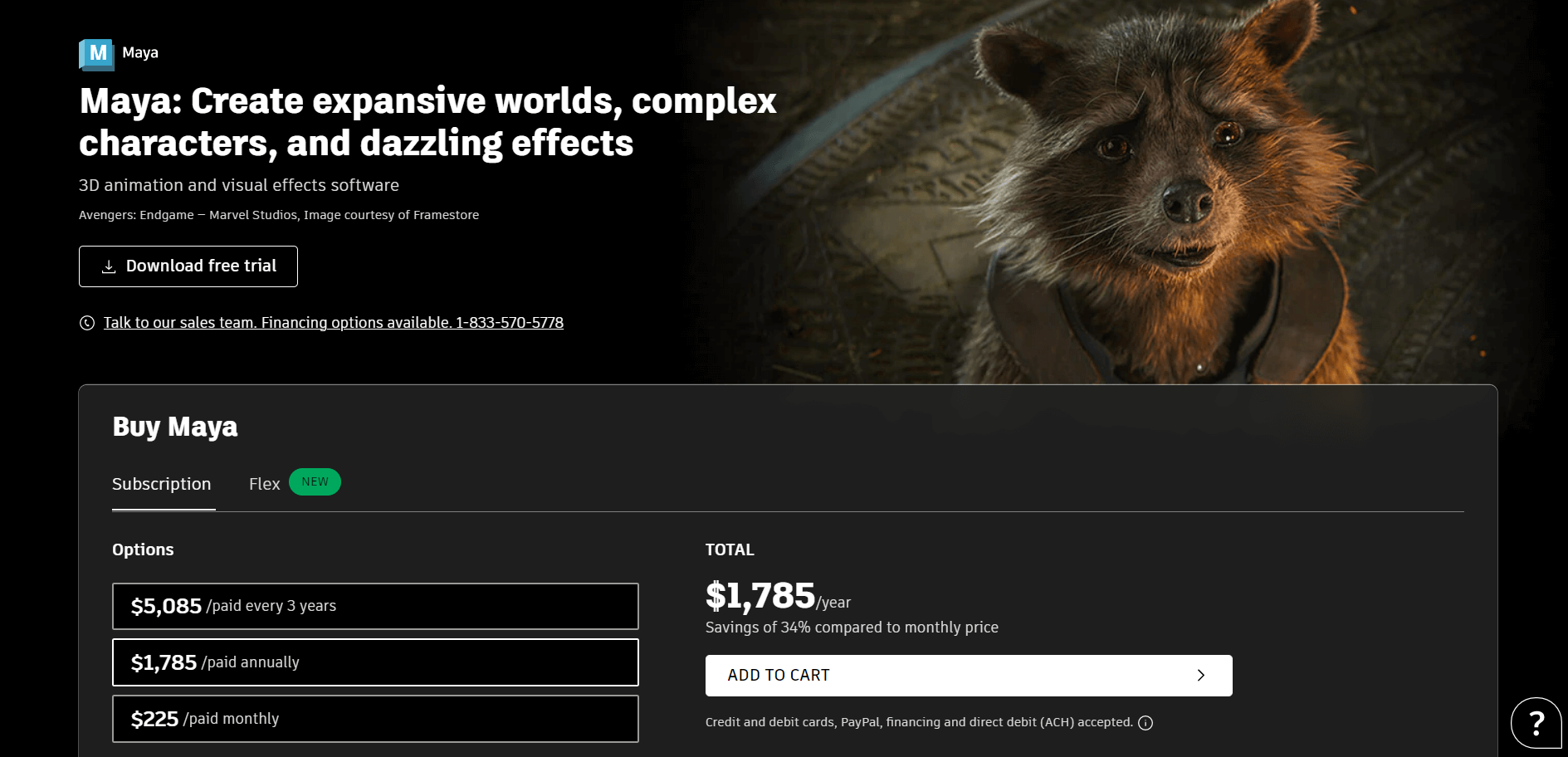Click the Savings of 34% text
The width and height of the screenshot is (1568, 757).
[x=852, y=628]
